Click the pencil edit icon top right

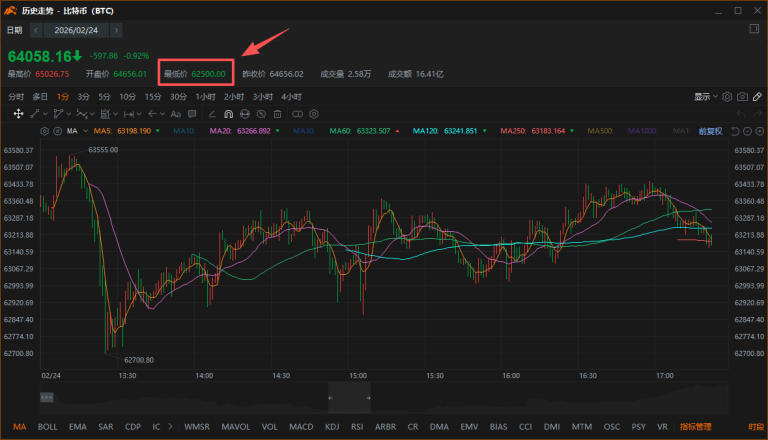757,97
